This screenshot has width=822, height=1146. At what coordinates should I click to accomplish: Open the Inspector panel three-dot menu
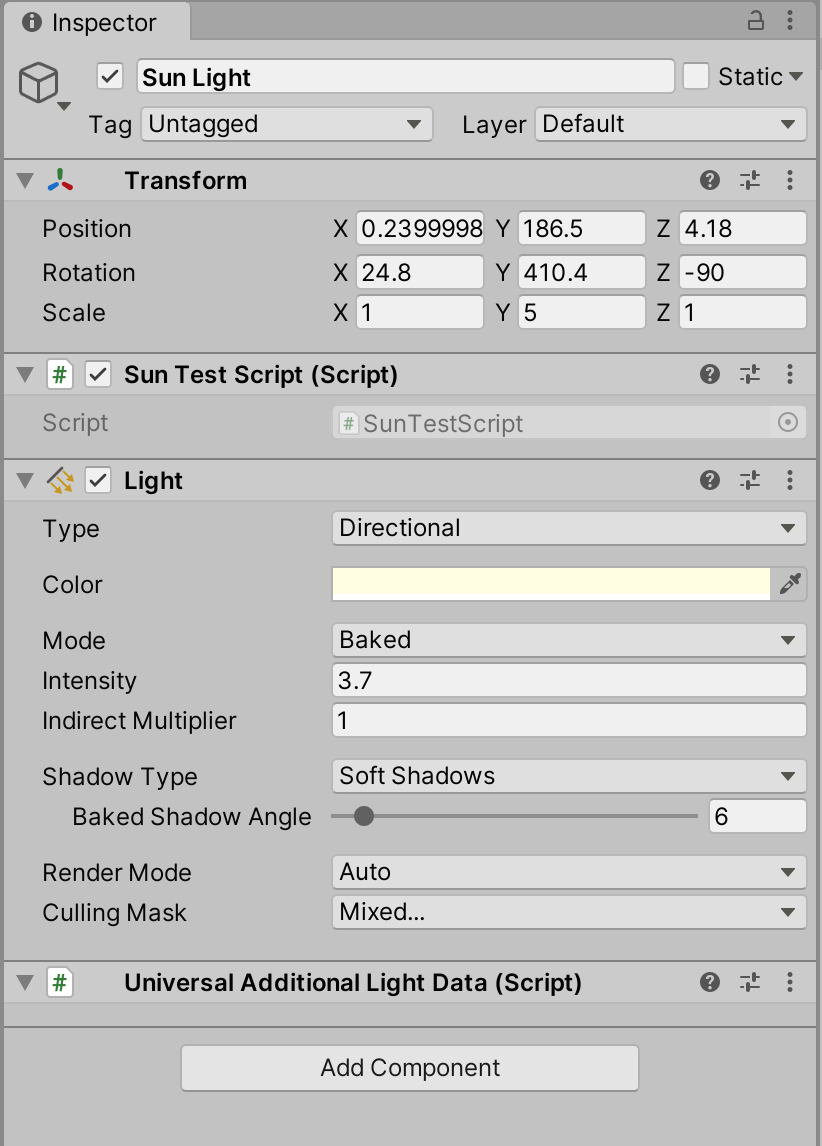point(791,21)
